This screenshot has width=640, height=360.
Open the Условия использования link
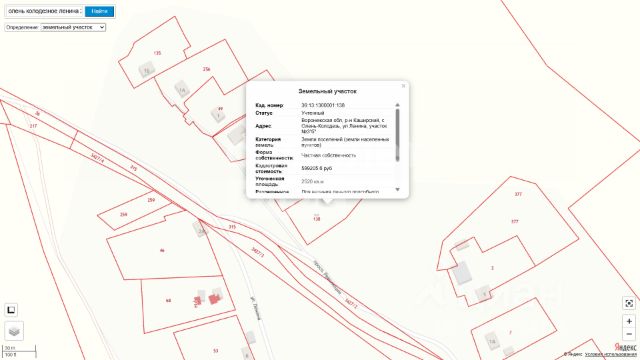(611, 354)
